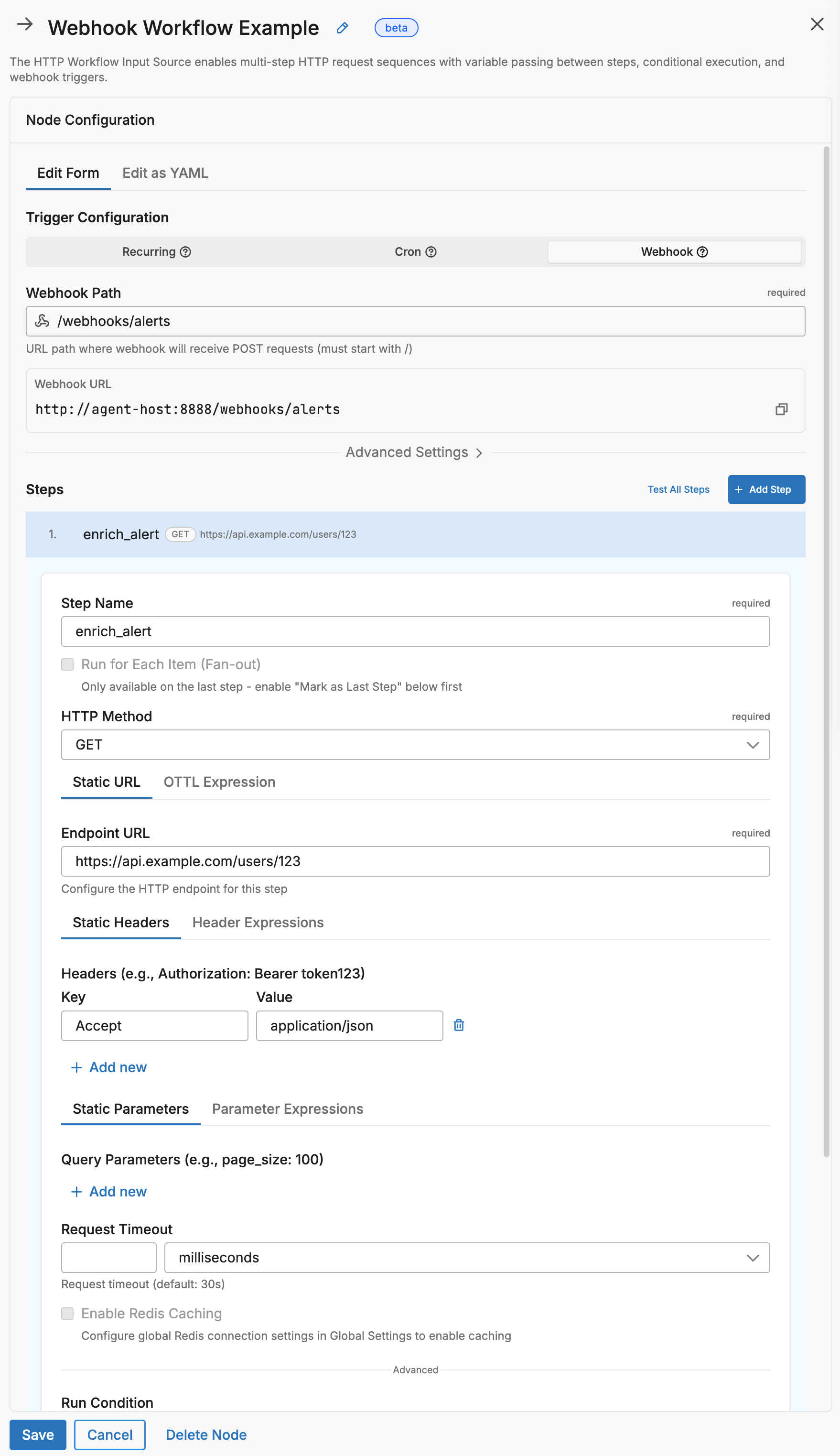Enable Redis Caching for this step
The image size is (840, 1456).
point(67,1314)
